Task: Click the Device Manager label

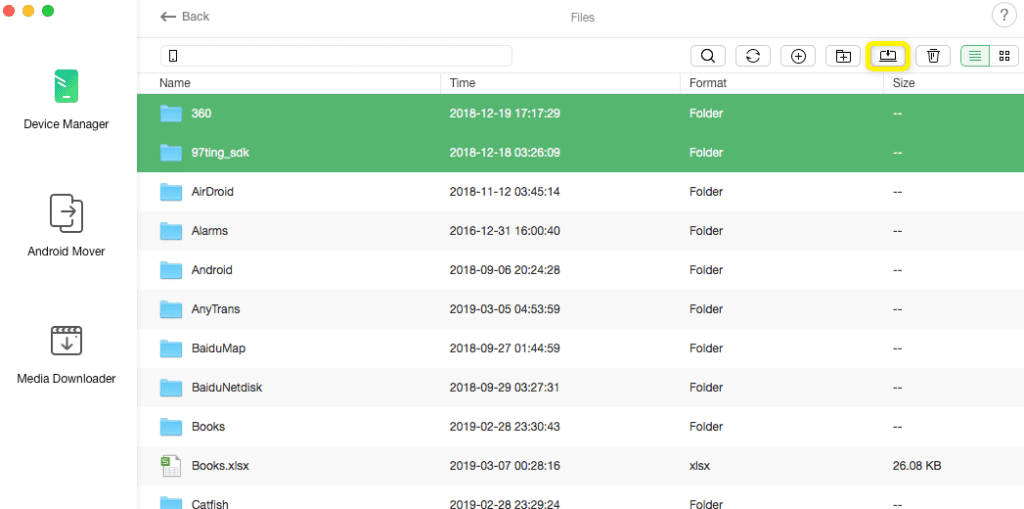Action: tap(66, 124)
